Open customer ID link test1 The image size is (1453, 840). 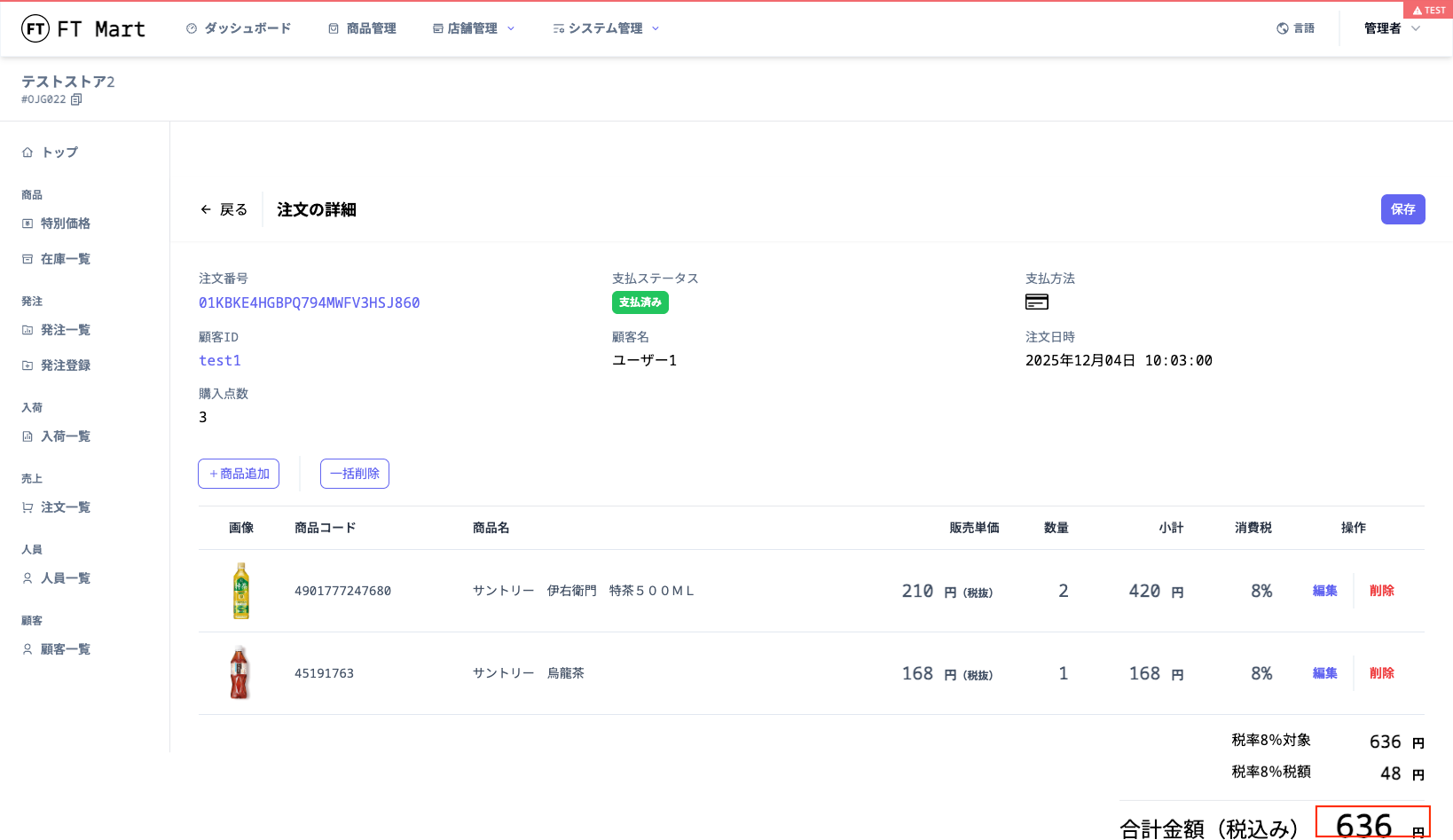tap(220, 360)
